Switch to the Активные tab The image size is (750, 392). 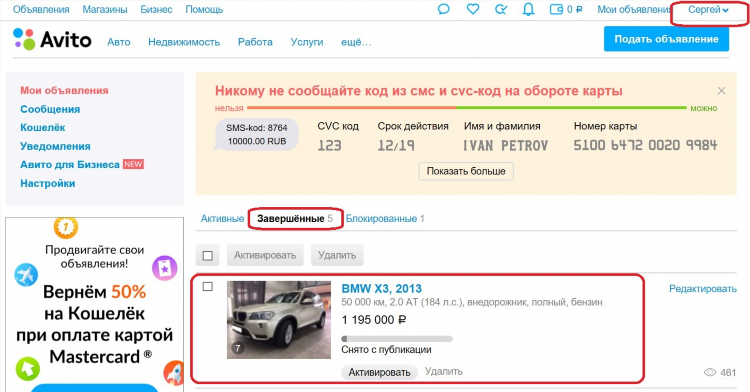(222, 218)
